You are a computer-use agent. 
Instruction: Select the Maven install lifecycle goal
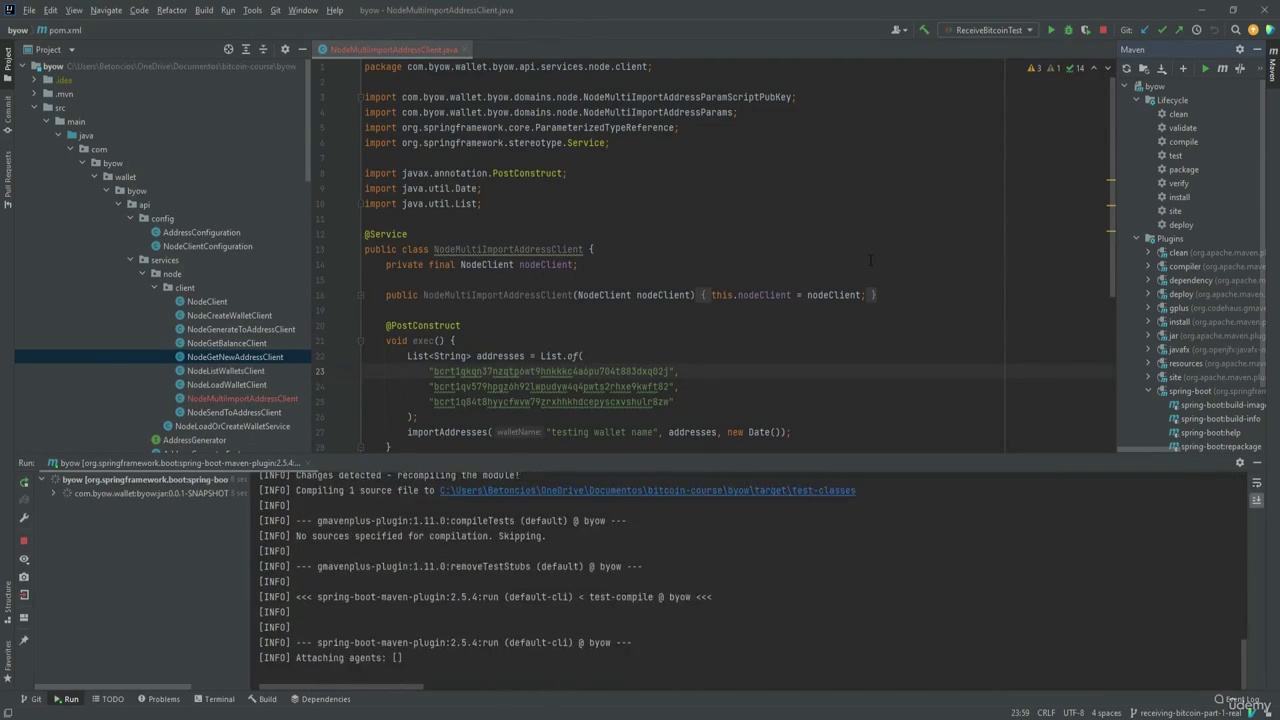1179,197
